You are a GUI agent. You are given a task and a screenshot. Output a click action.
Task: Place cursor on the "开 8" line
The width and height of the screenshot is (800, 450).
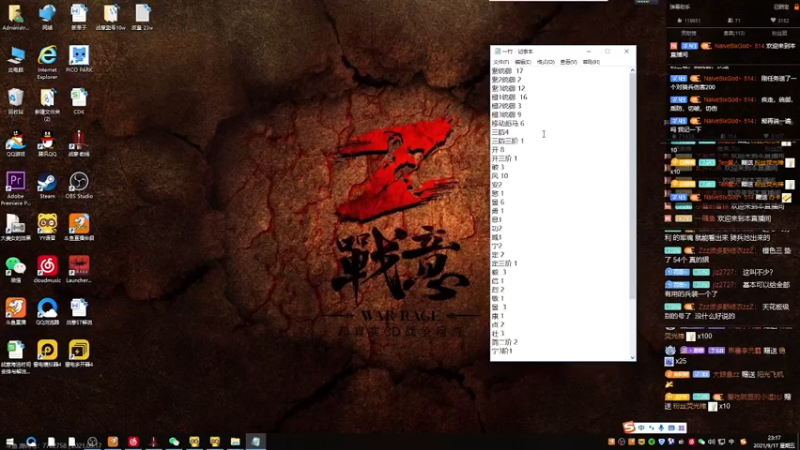tap(498, 149)
